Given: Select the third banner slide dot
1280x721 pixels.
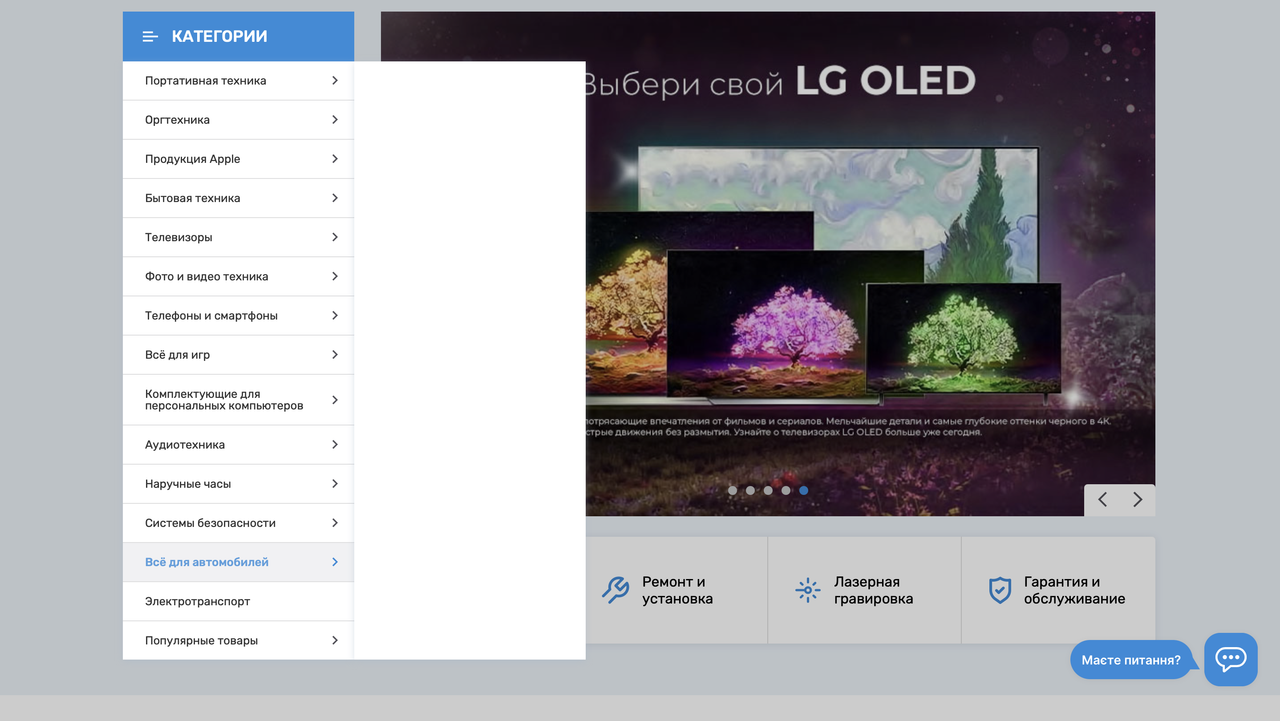Looking at the screenshot, I should (768, 490).
